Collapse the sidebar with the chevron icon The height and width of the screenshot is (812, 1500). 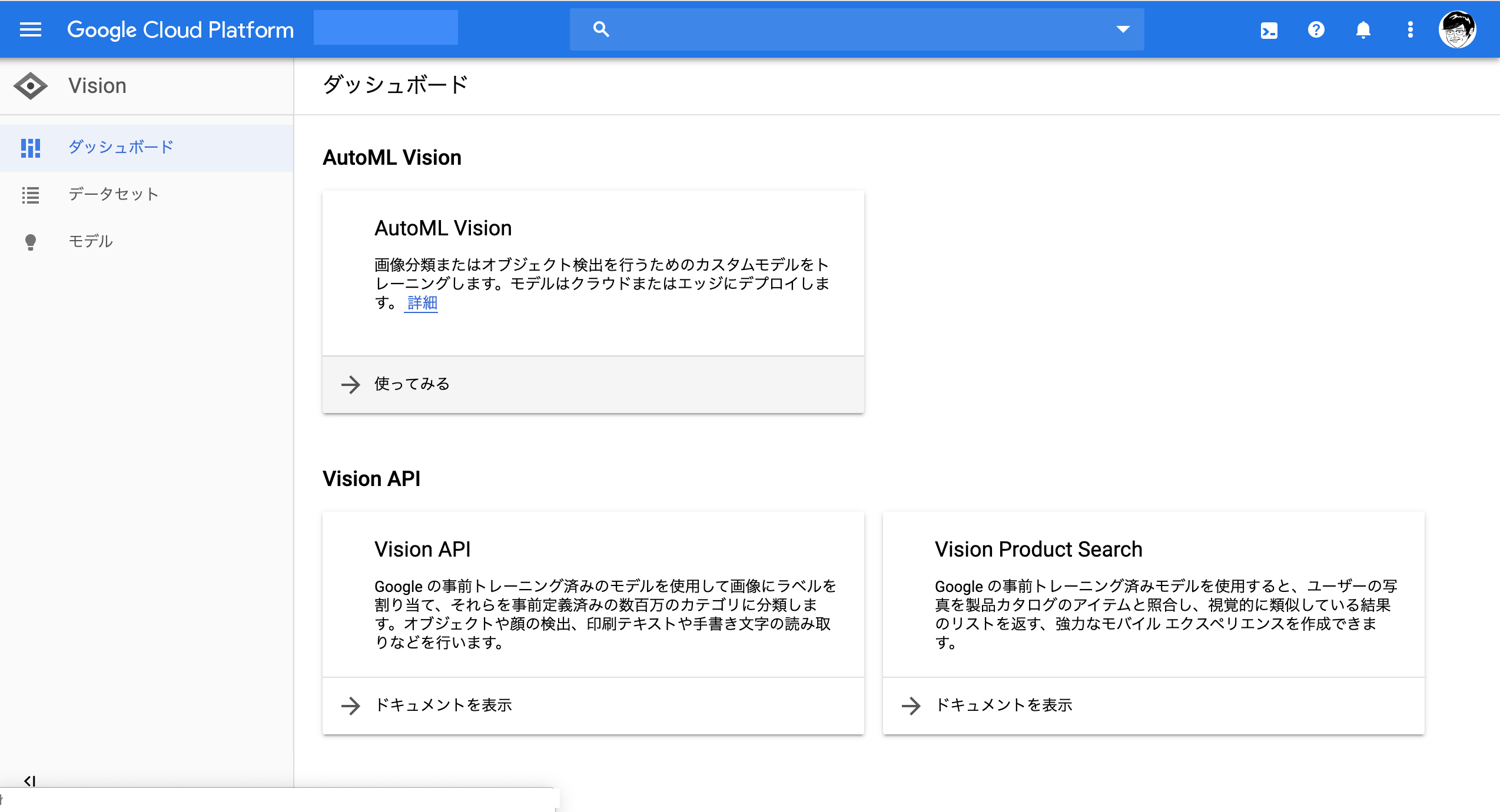click(x=29, y=781)
